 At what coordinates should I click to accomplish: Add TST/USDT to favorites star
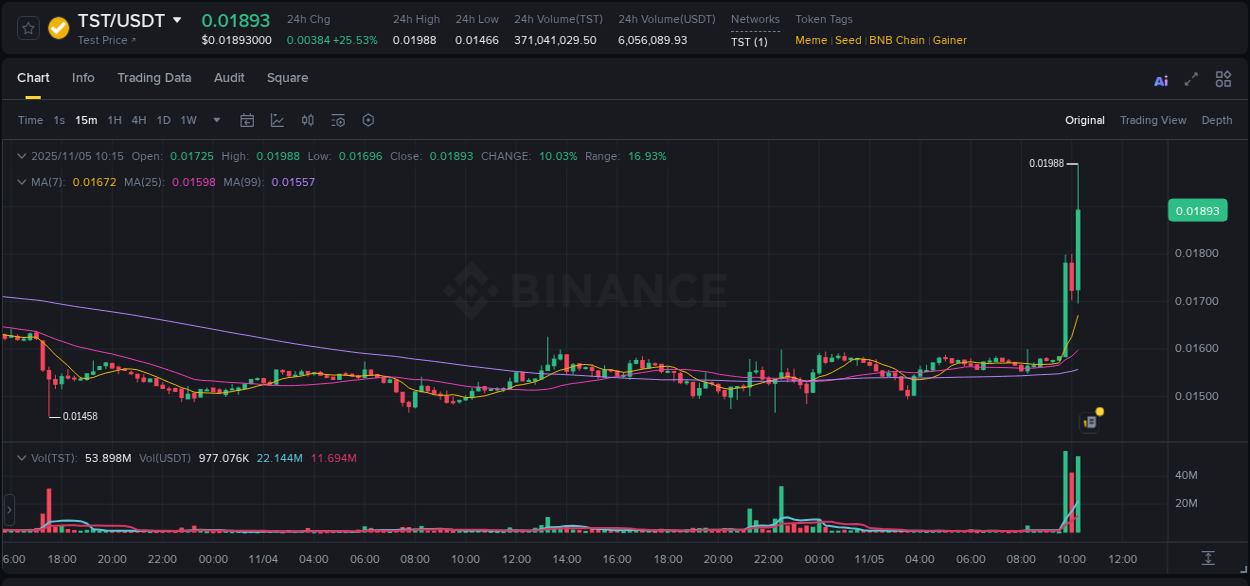click(x=27, y=27)
